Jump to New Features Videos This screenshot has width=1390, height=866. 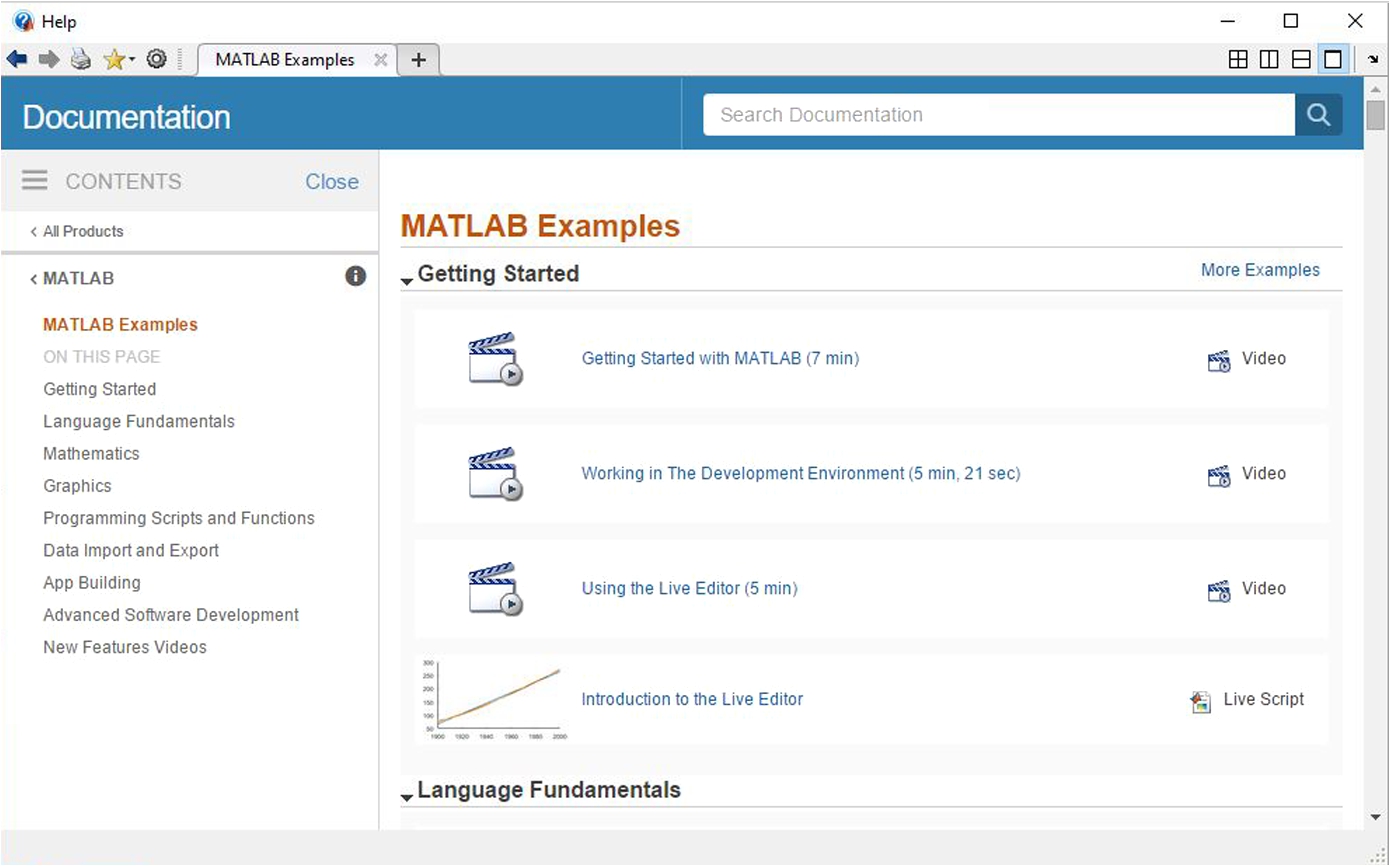coord(125,647)
